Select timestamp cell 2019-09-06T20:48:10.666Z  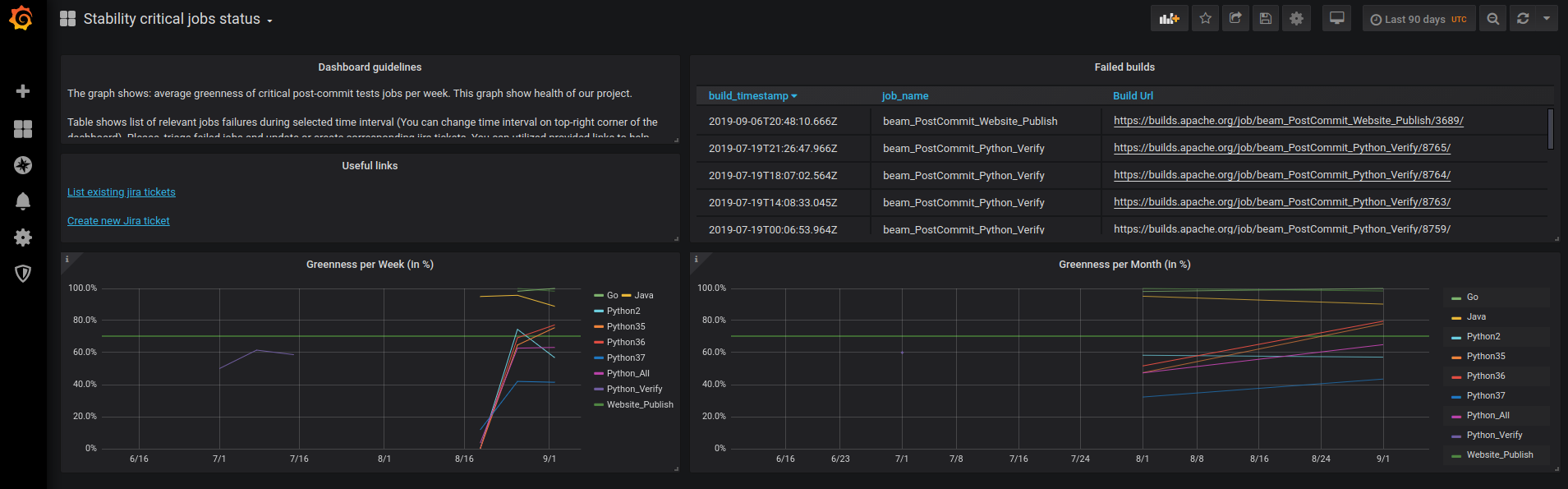click(x=773, y=122)
